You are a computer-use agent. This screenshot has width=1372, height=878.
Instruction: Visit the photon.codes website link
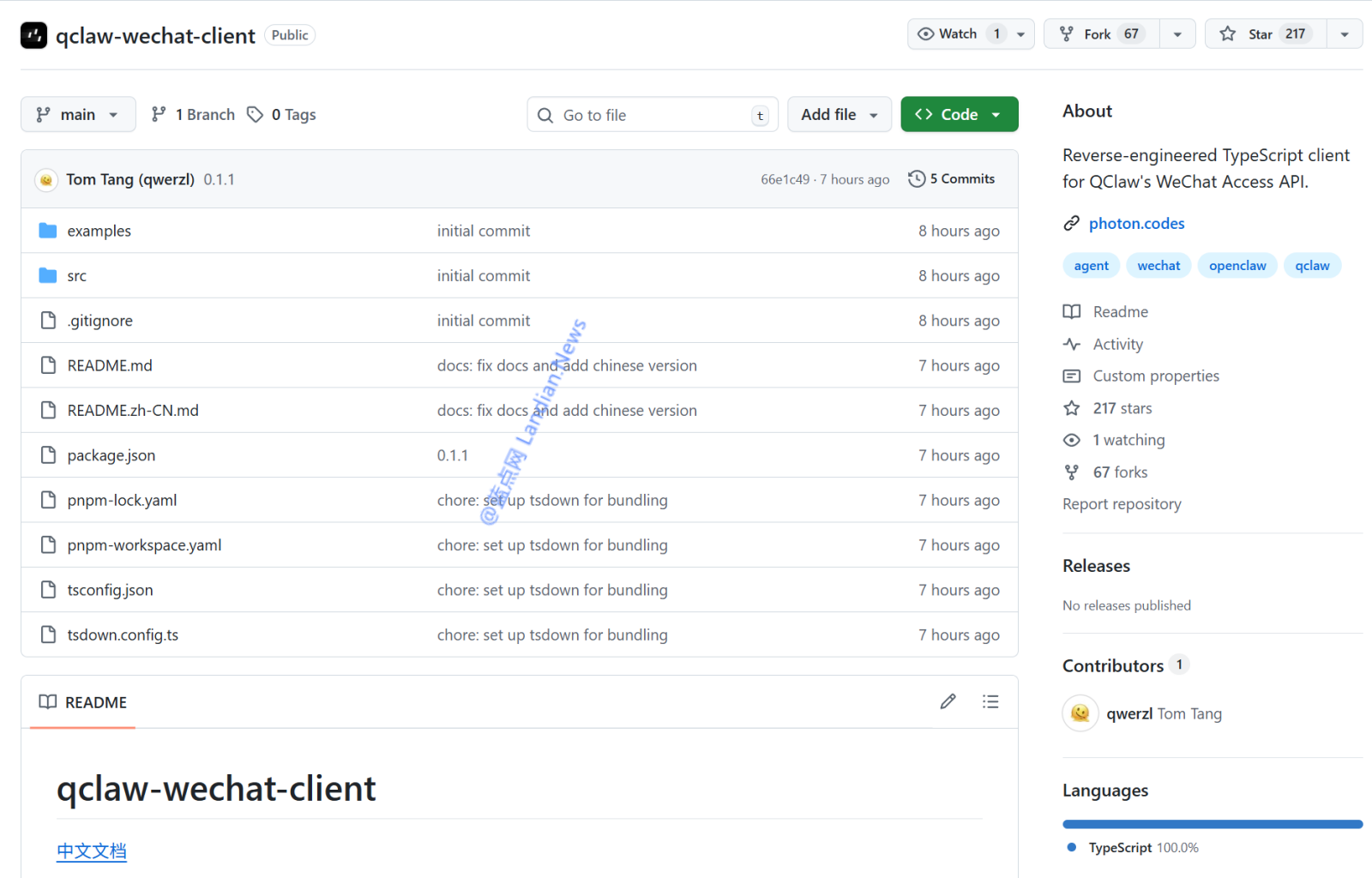1136,224
